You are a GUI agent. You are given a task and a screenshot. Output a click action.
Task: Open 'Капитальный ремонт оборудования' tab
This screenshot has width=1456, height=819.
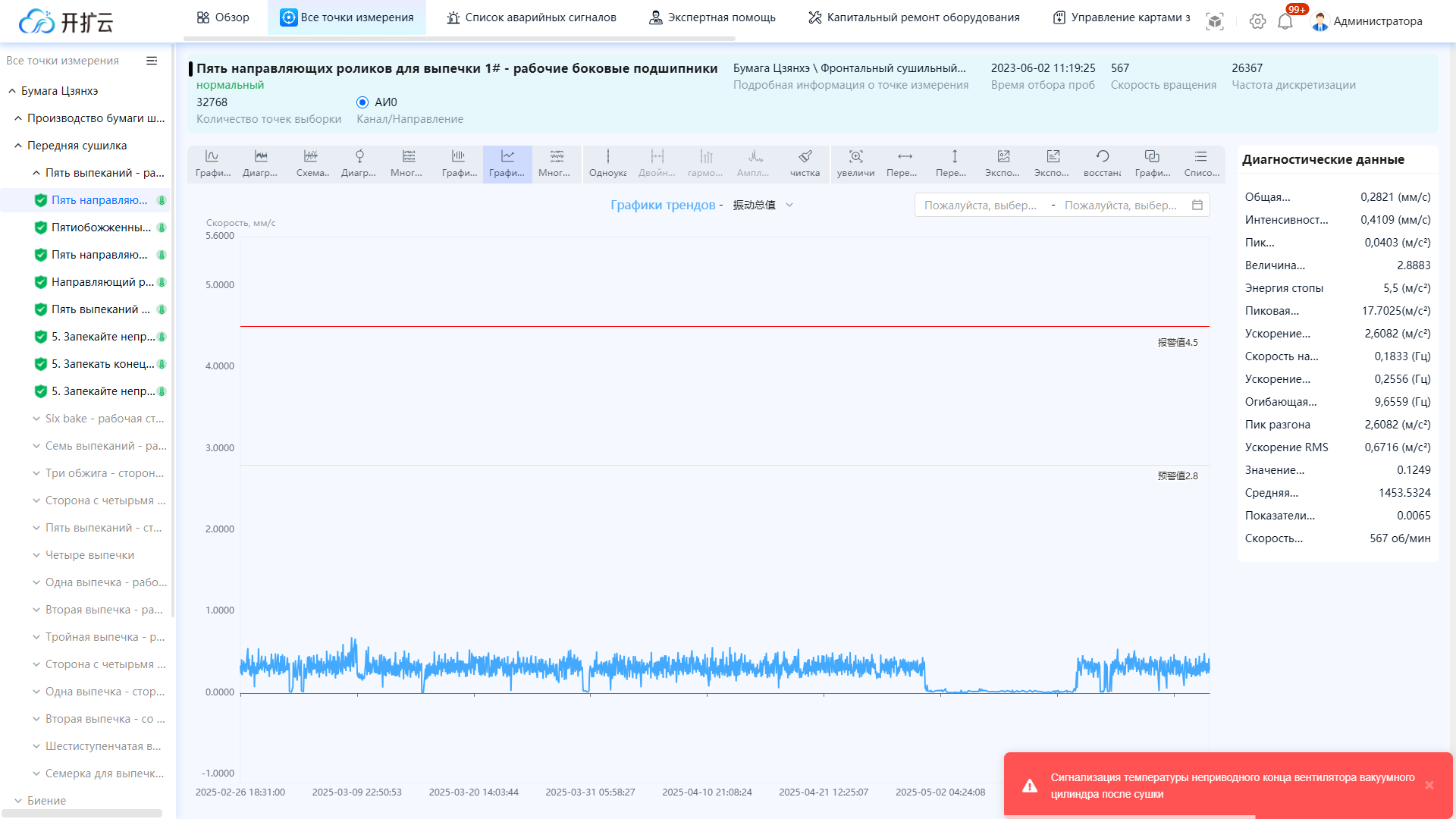[x=914, y=17]
